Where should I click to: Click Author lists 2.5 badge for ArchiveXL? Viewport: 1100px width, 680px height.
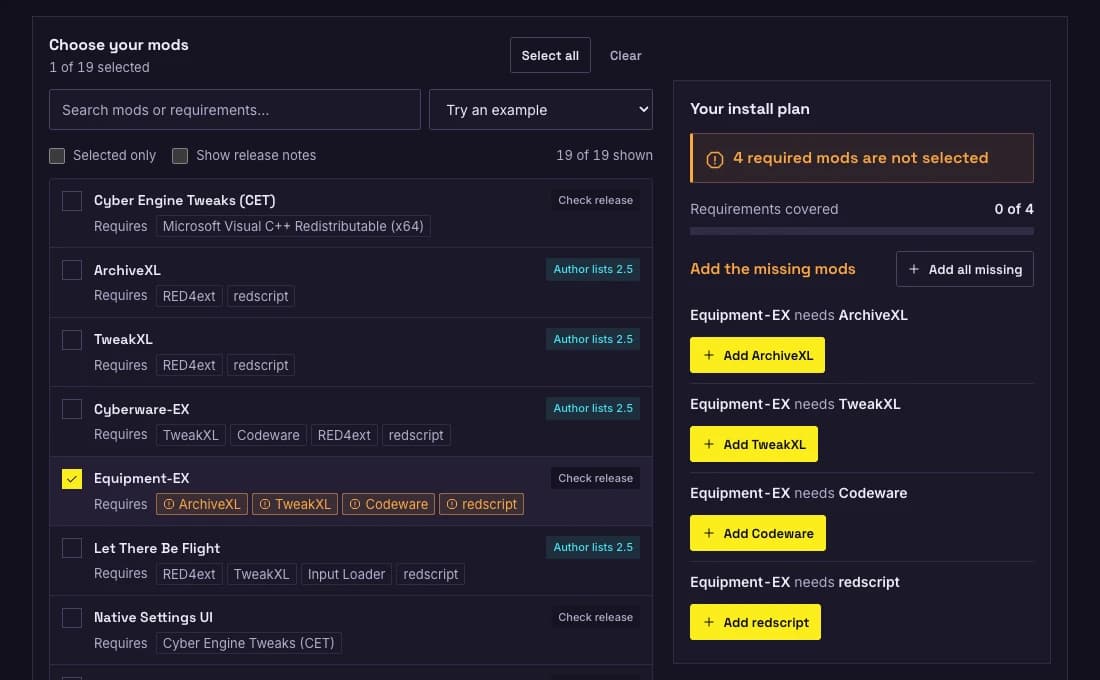point(593,269)
